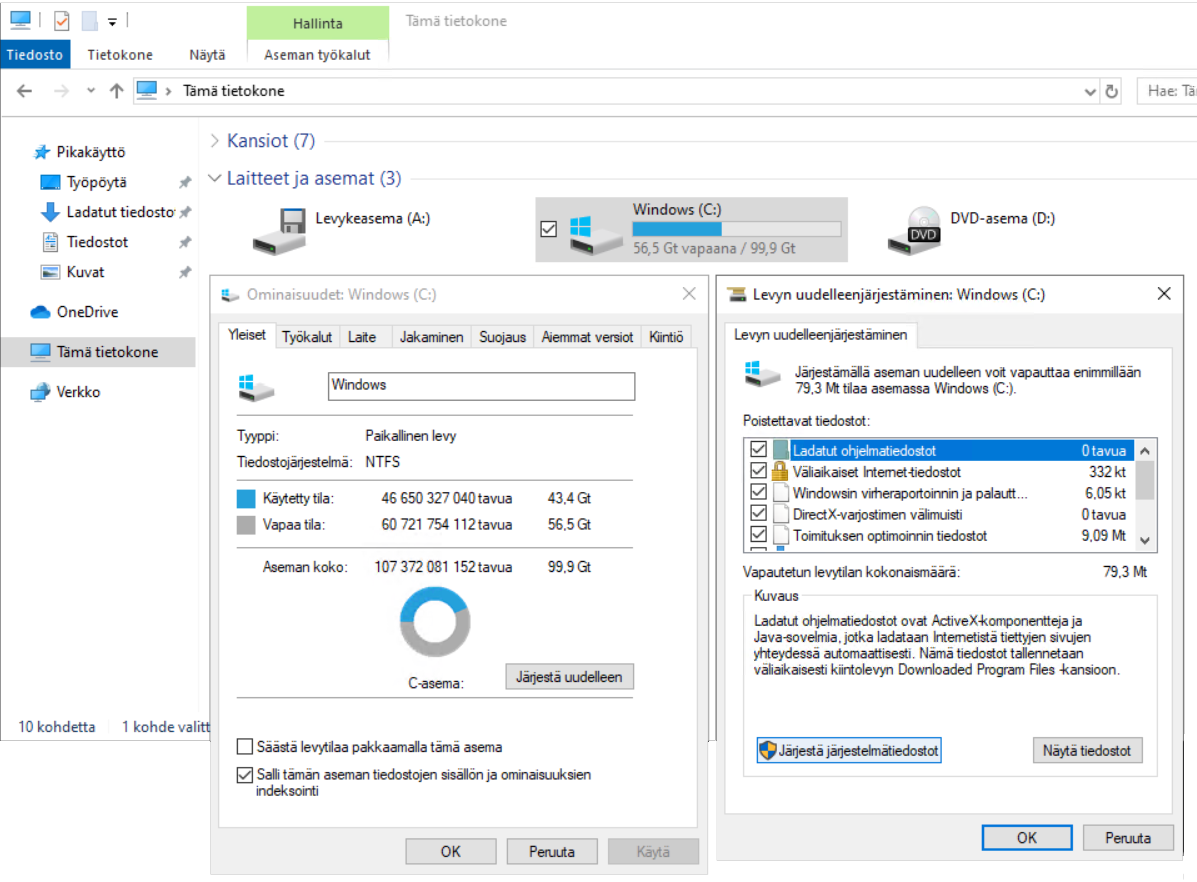
Task: Click the refresh address bar icon
Action: (x=1112, y=92)
